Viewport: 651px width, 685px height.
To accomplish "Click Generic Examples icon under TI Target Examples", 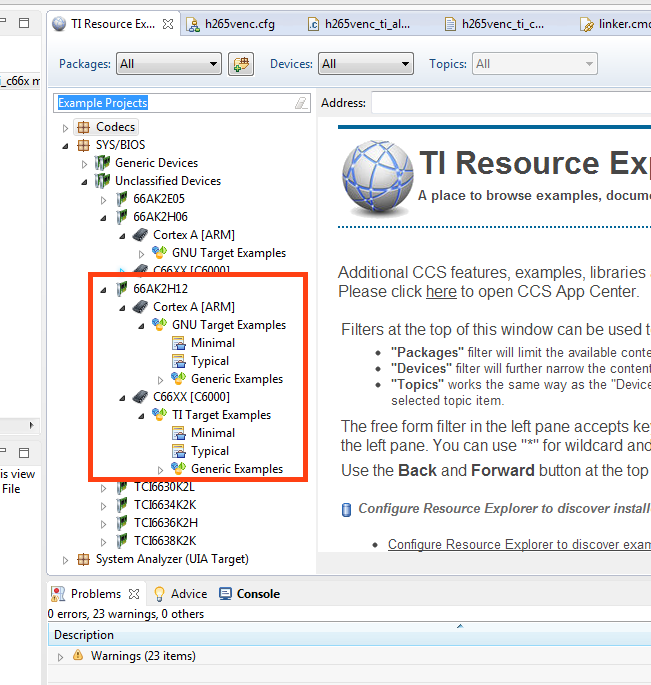I will click(178, 468).
